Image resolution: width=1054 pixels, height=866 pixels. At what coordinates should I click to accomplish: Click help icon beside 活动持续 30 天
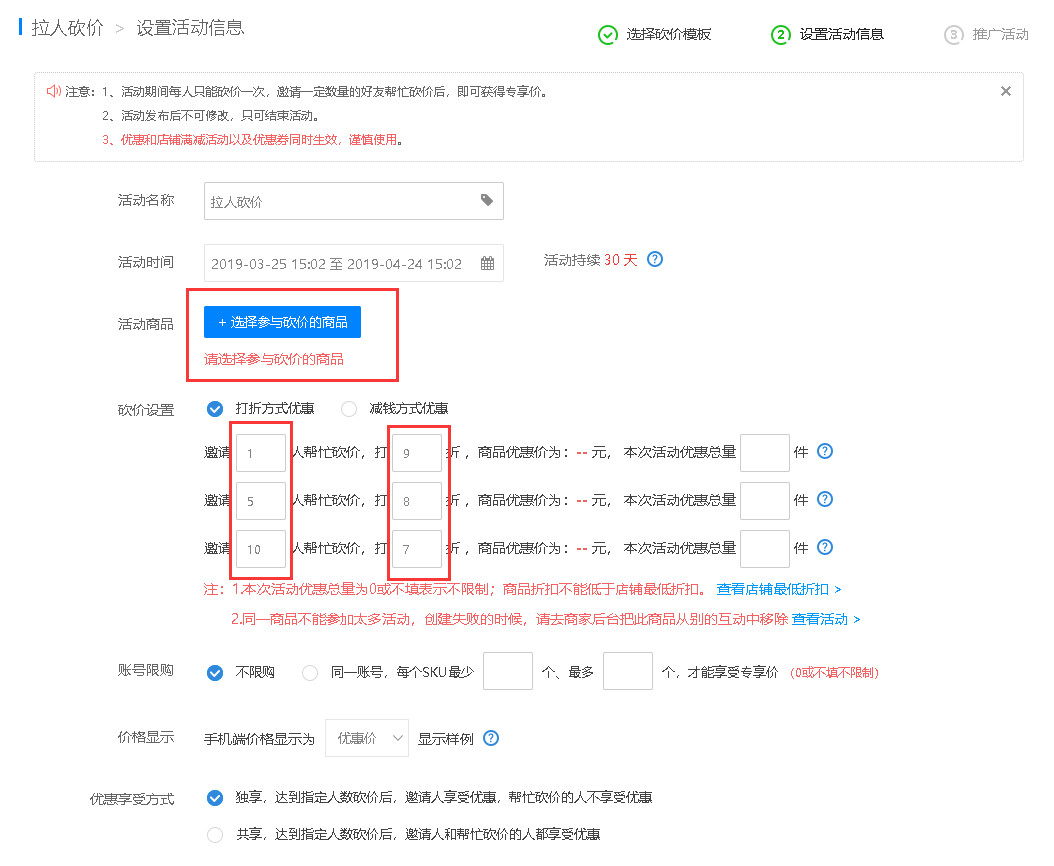(655, 260)
